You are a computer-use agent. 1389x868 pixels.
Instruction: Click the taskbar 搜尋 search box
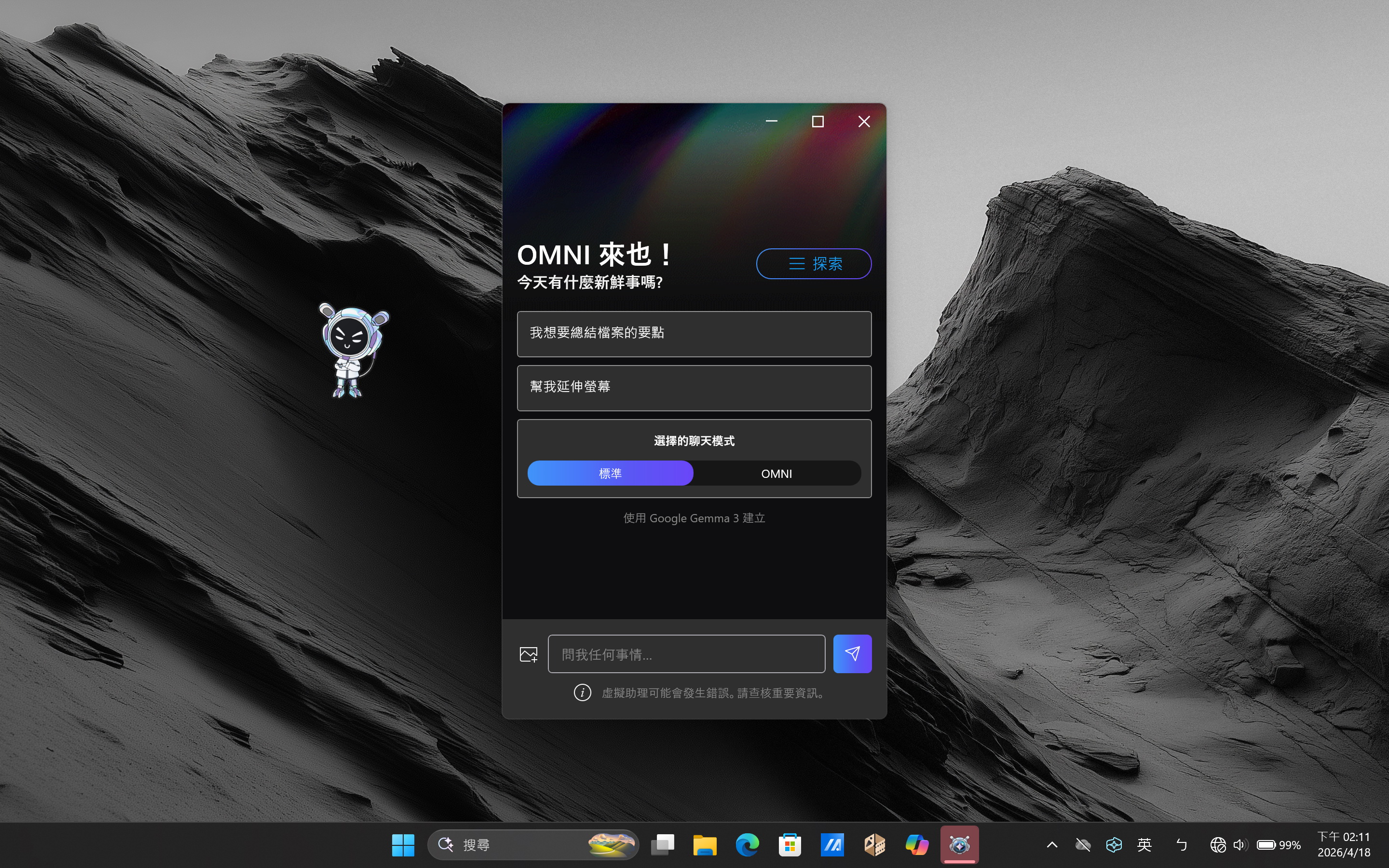(x=517, y=844)
